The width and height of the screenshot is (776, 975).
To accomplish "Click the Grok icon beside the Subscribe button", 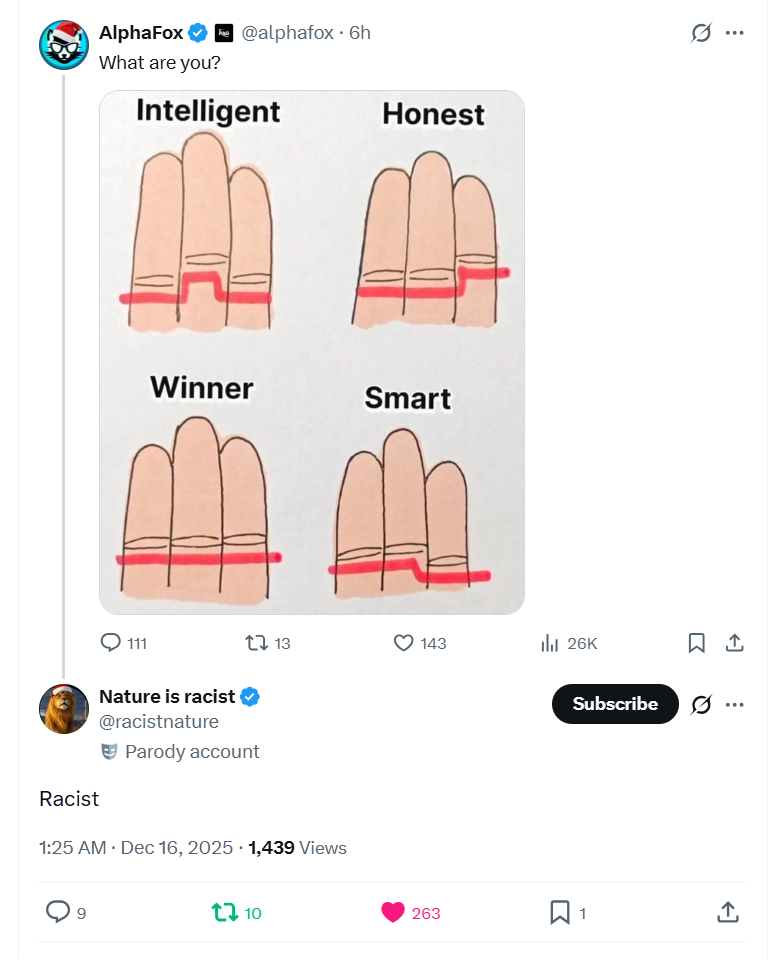I will (701, 705).
